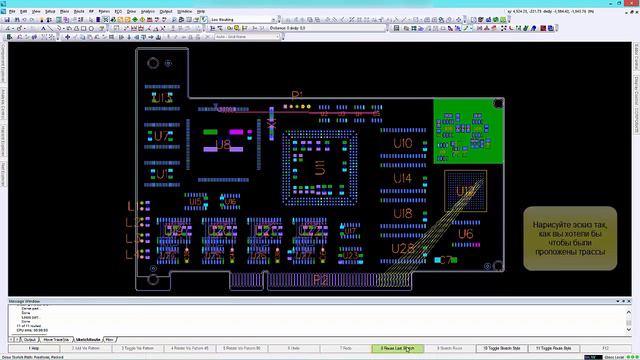Click the four-way move arrows icon
The image size is (640, 360).
67,37
